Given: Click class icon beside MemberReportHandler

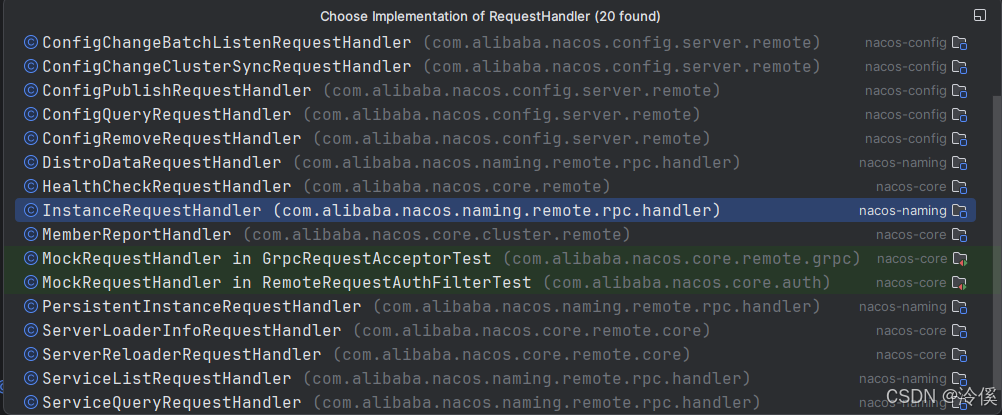Looking at the screenshot, I should 31,235.
